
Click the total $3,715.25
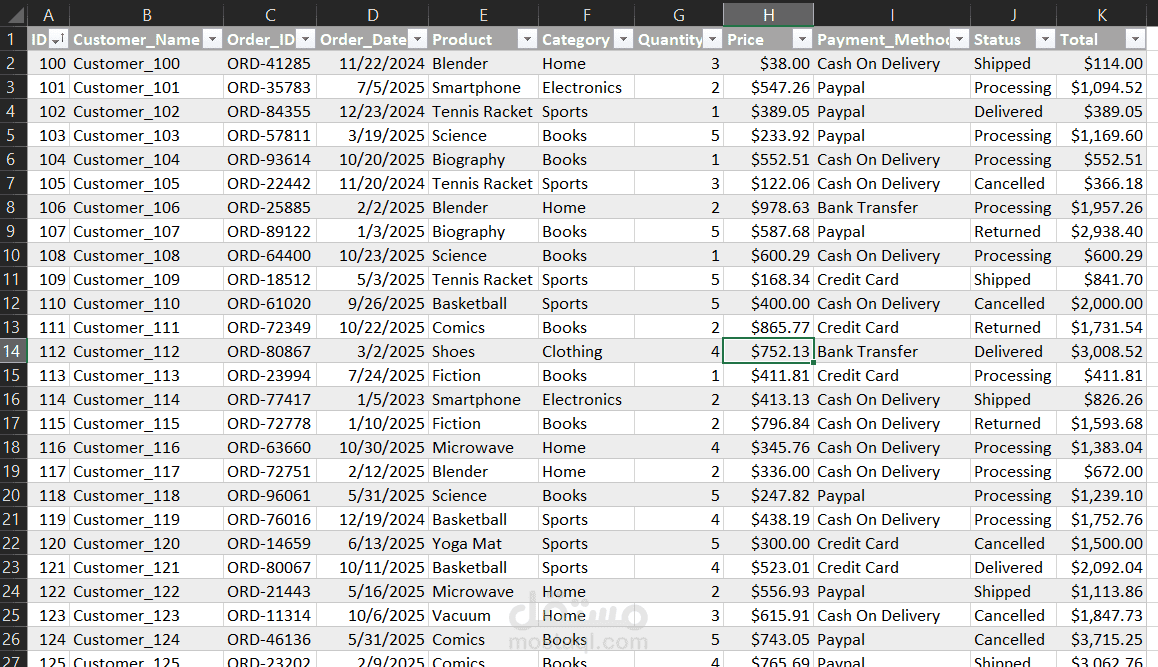(1101, 640)
